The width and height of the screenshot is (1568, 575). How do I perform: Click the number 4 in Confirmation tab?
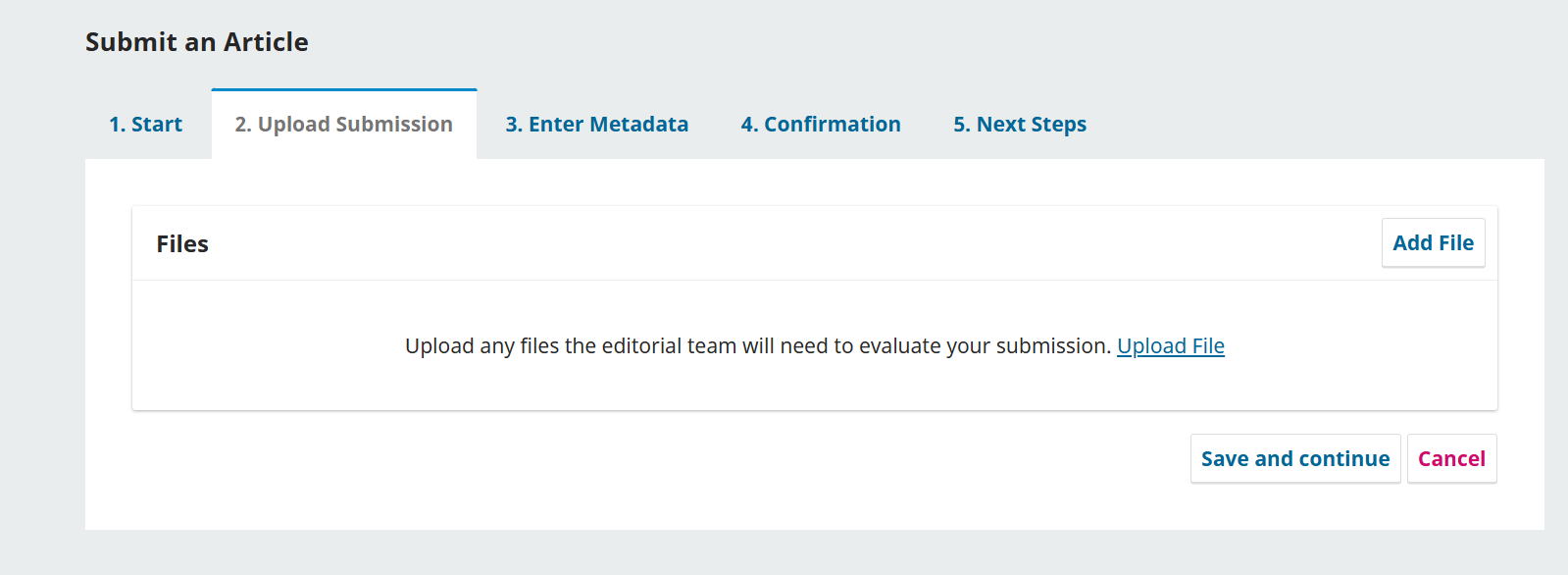747,125
